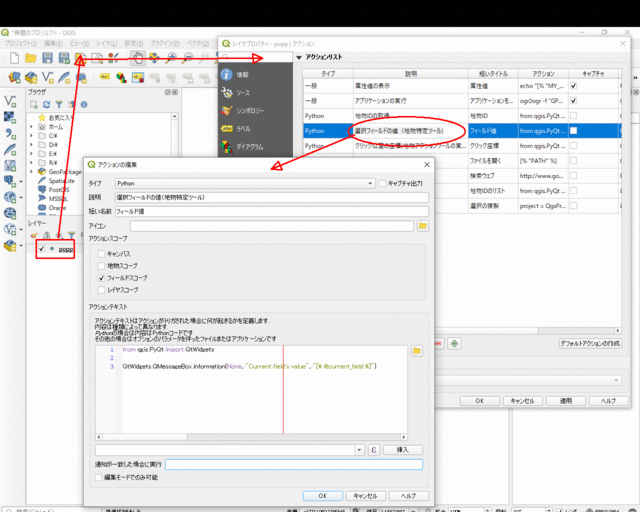Enable キャンバス scope checkbox
Image resolution: width=640 pixels, height=512 pixels.
point(102,254)
